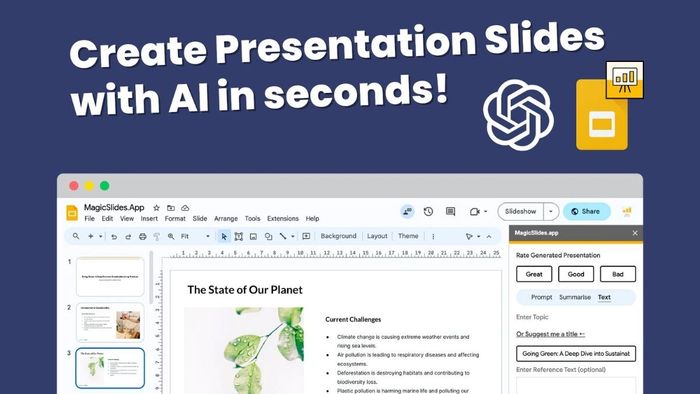Print the presentation

pos(142,236)
